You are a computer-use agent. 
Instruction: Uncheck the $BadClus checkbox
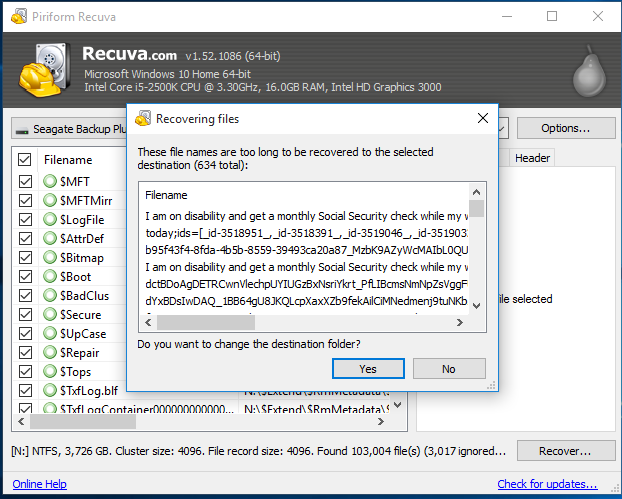25,296
